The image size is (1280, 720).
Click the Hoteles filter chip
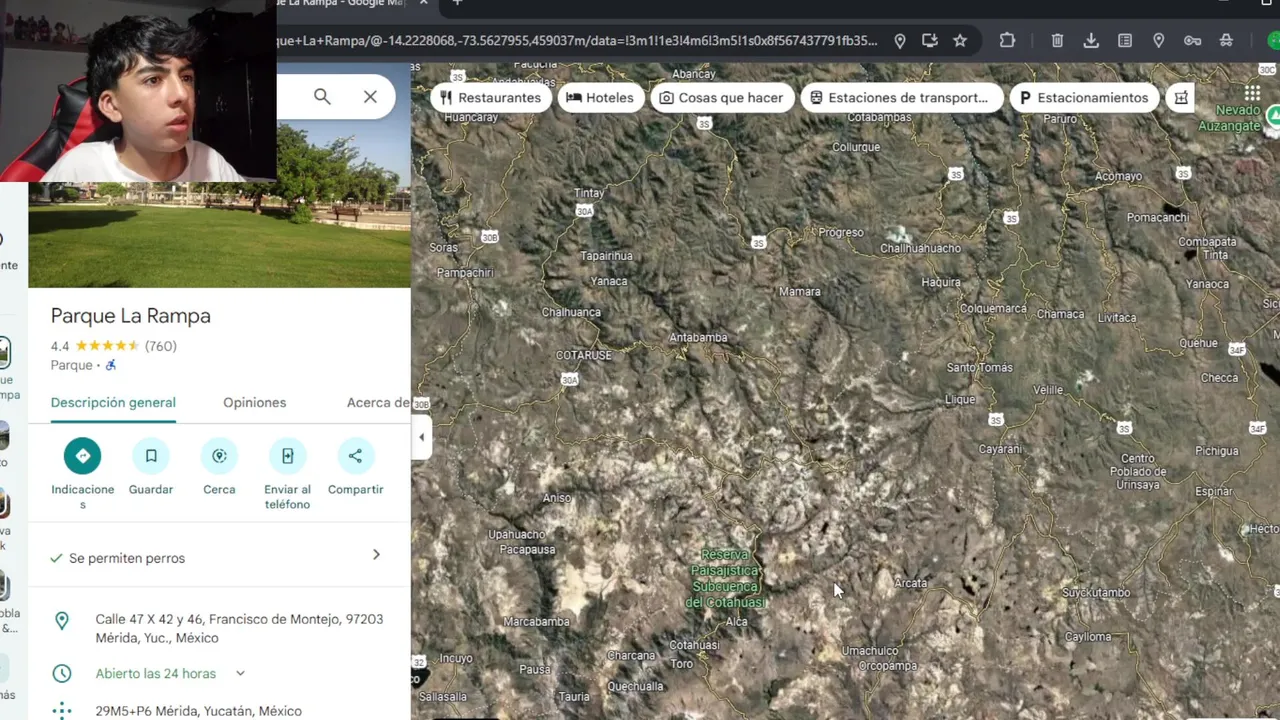tap(599, 97)
